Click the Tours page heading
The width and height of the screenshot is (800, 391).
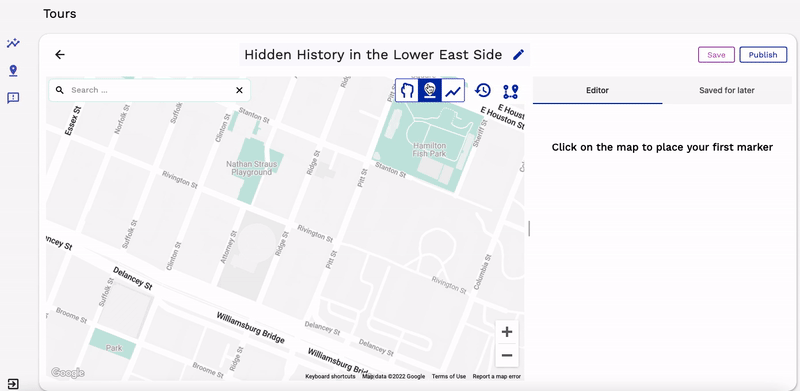pyautogui.click(x=60, y=14)
